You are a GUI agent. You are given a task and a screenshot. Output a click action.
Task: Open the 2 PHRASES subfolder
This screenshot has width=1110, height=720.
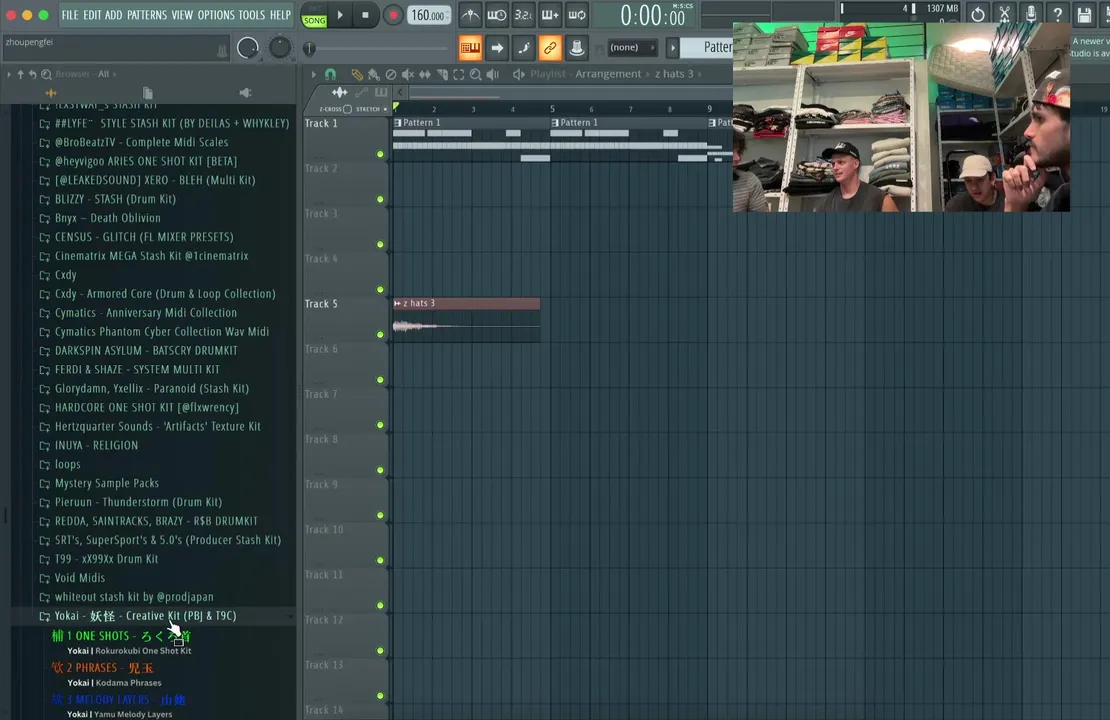click(x=102, y=668)
